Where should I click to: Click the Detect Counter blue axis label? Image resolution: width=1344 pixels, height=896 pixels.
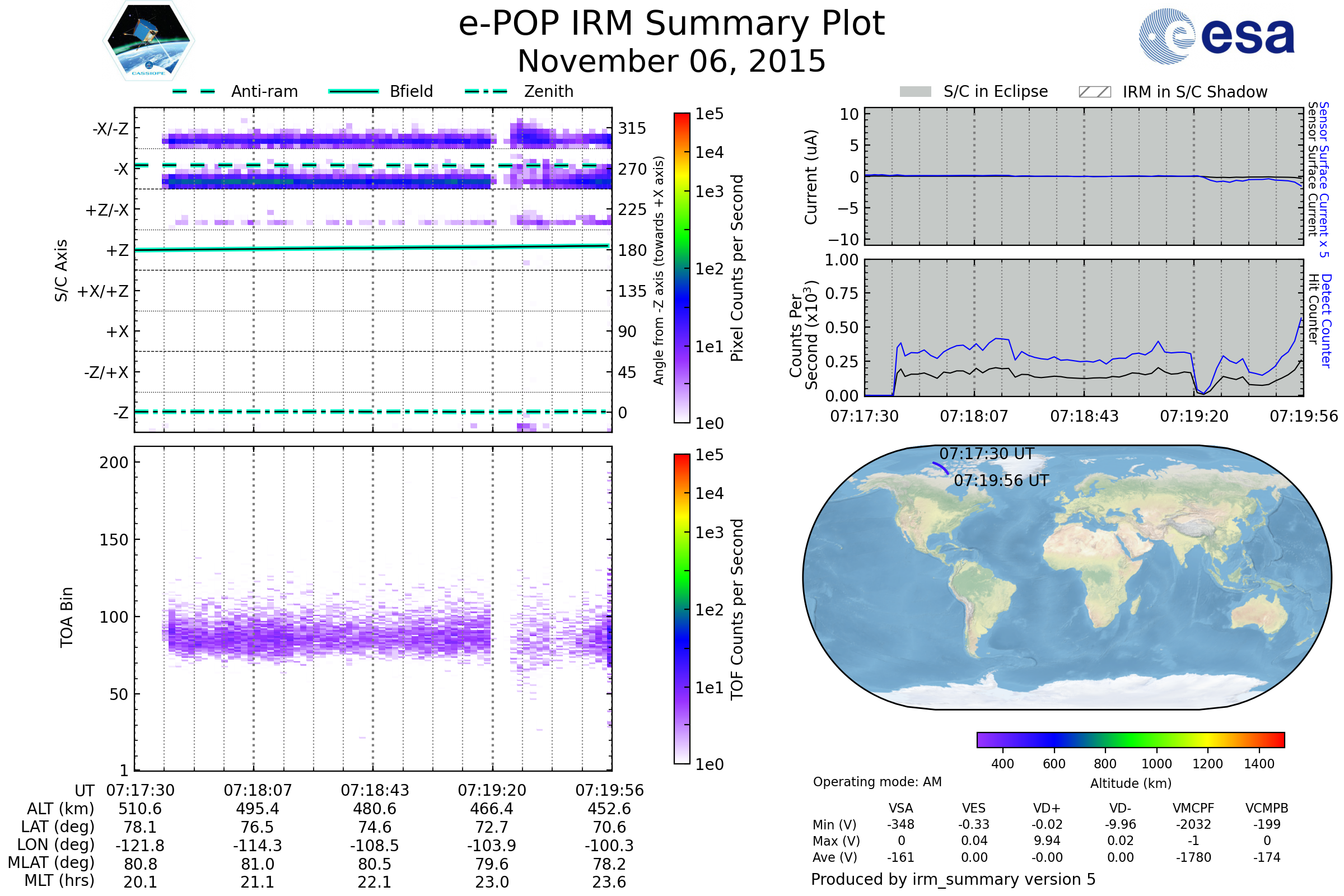pyautogui.click(x=1326, y=320)
